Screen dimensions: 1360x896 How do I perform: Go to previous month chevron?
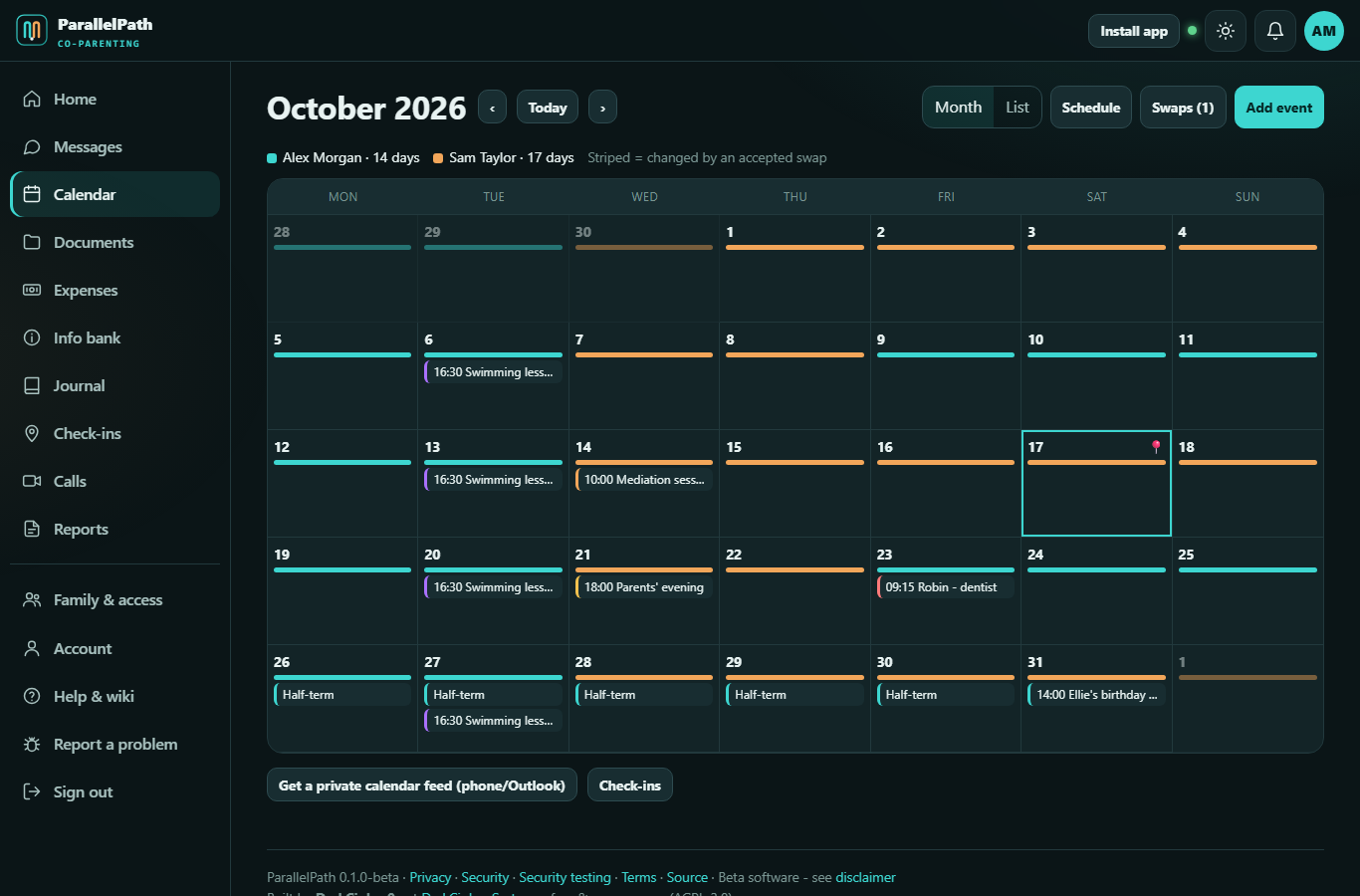click(492, 108)
